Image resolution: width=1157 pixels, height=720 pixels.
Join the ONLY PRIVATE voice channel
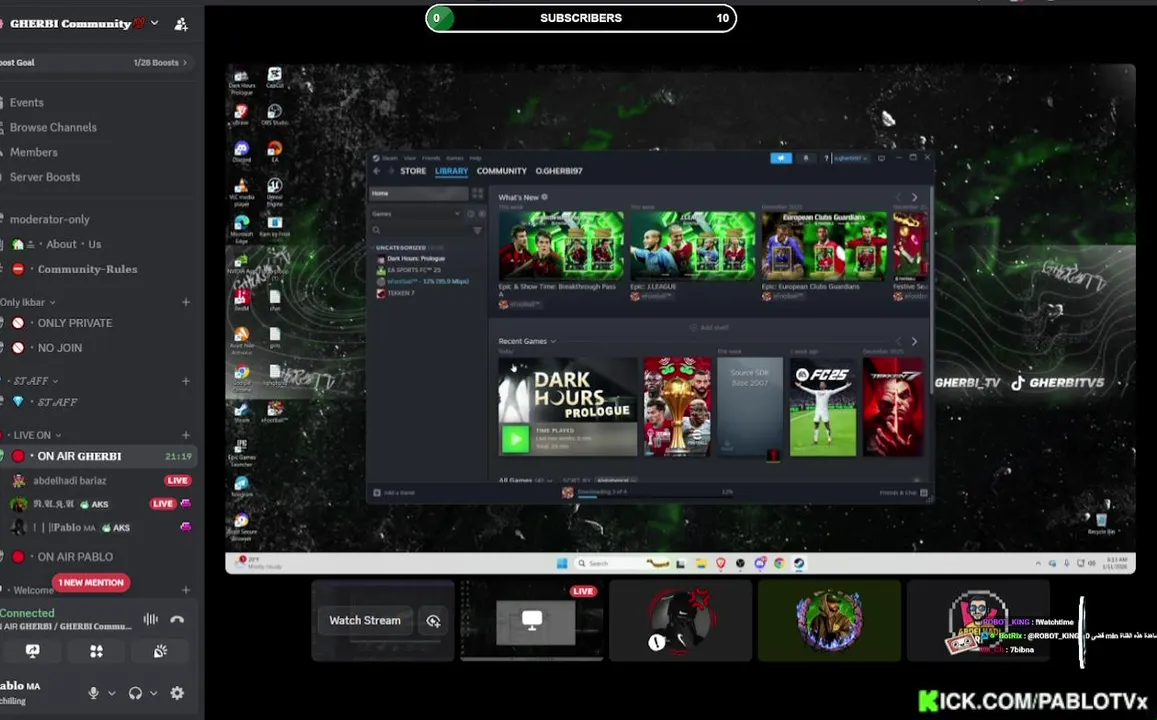tap(75, 323)
